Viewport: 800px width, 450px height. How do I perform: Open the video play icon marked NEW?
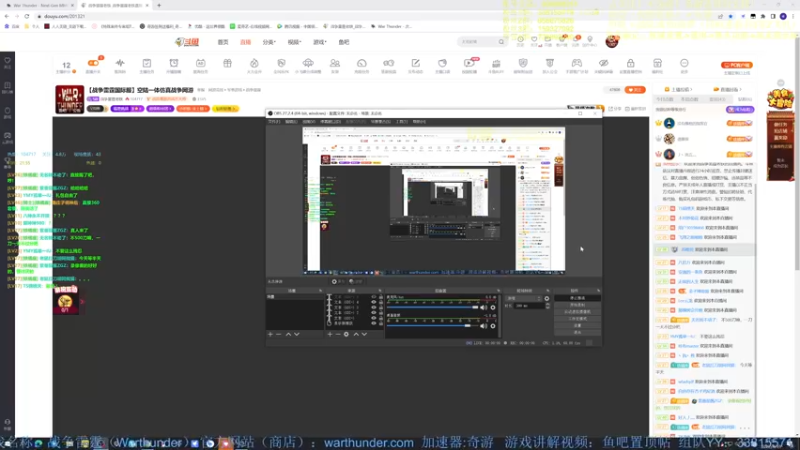(x=469, y=65)
